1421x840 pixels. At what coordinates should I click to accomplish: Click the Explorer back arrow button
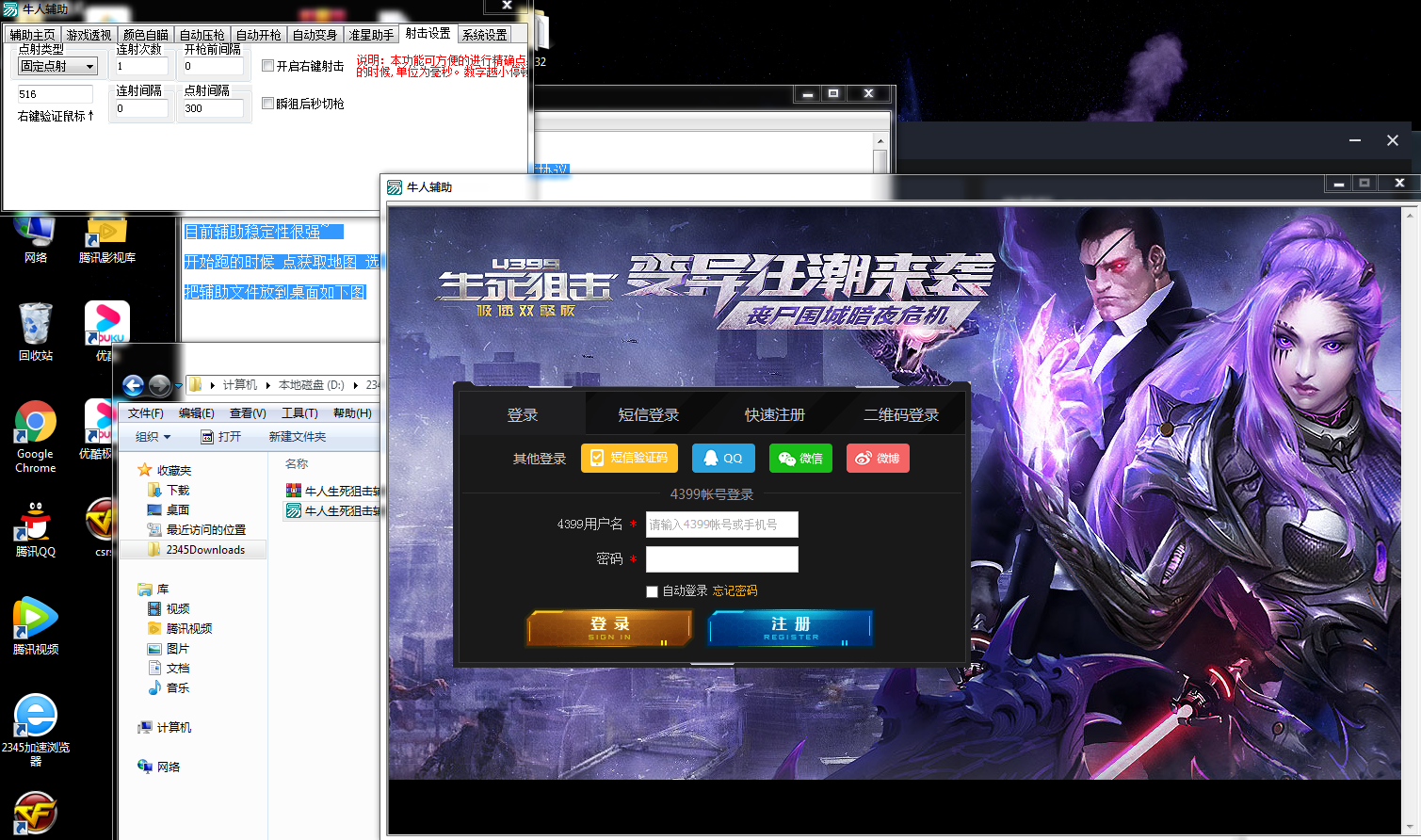pyautogui.click(x=134, y=385)
